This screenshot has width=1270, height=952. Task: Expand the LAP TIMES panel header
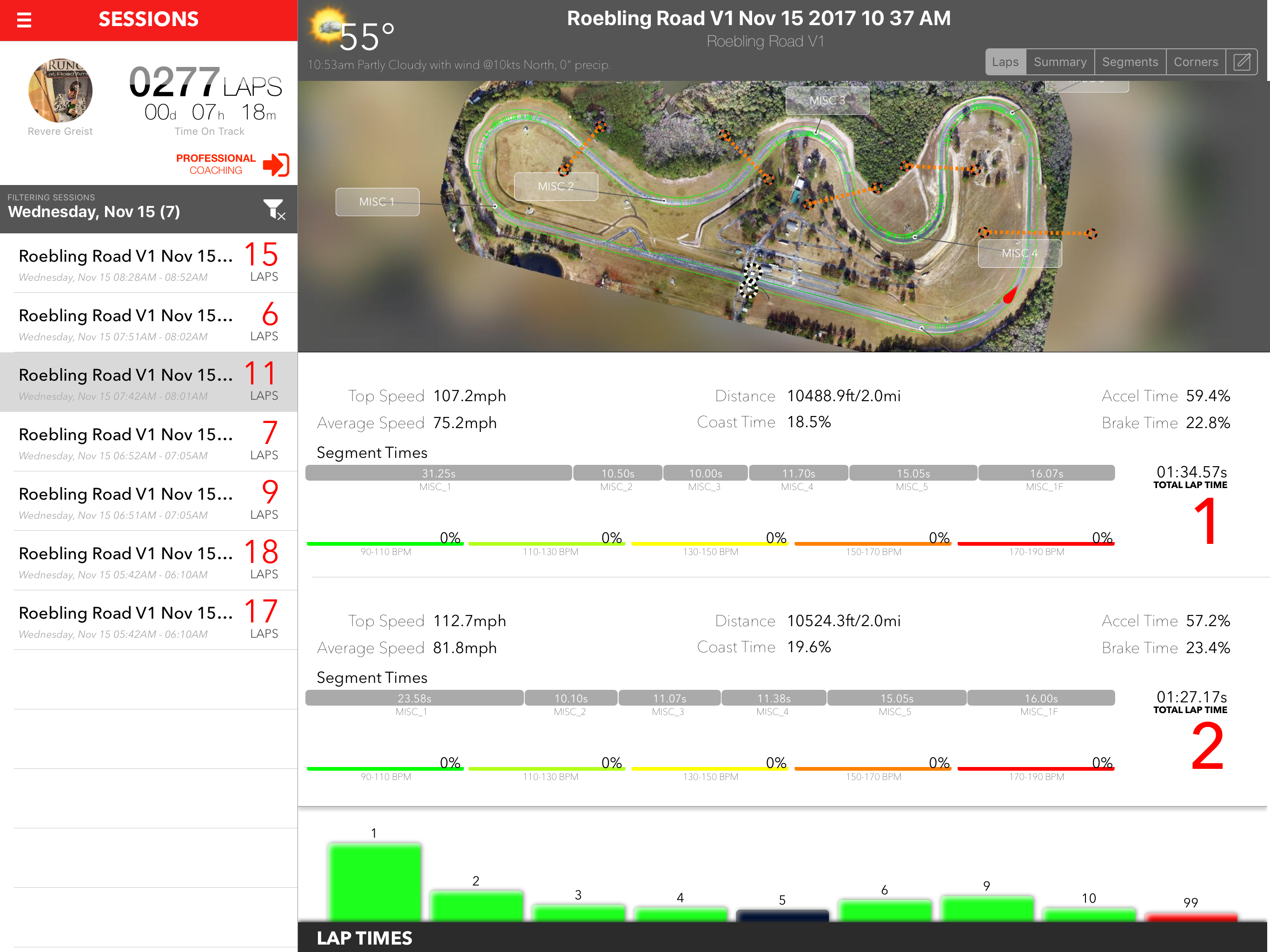click(364, 938)
